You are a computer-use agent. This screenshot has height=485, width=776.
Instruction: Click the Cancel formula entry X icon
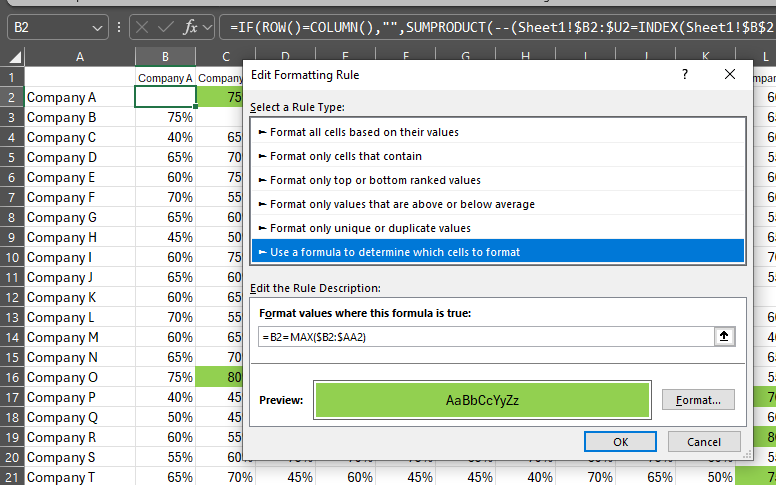142,27
